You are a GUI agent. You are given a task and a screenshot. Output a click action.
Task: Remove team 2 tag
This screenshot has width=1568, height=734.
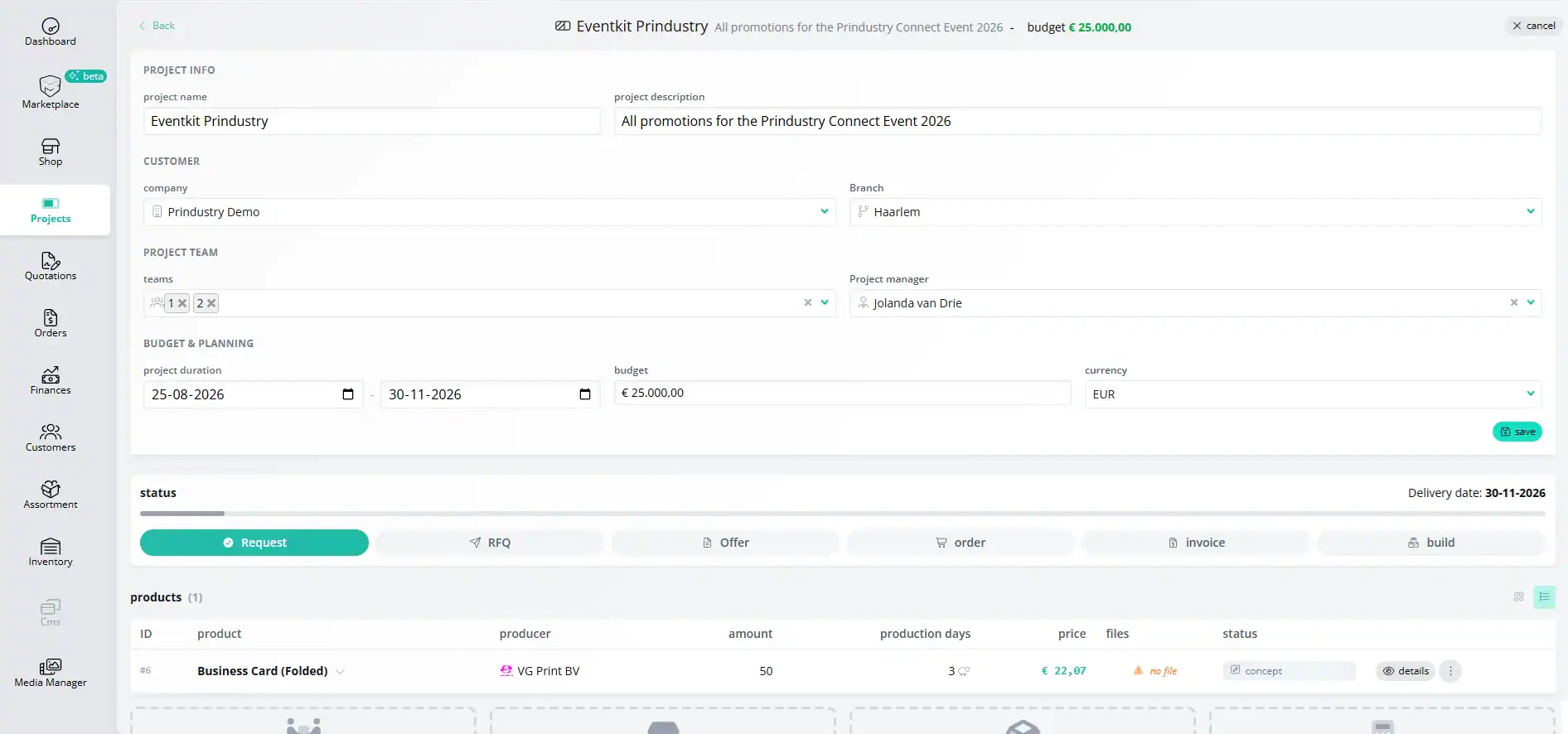pos(211,303)
